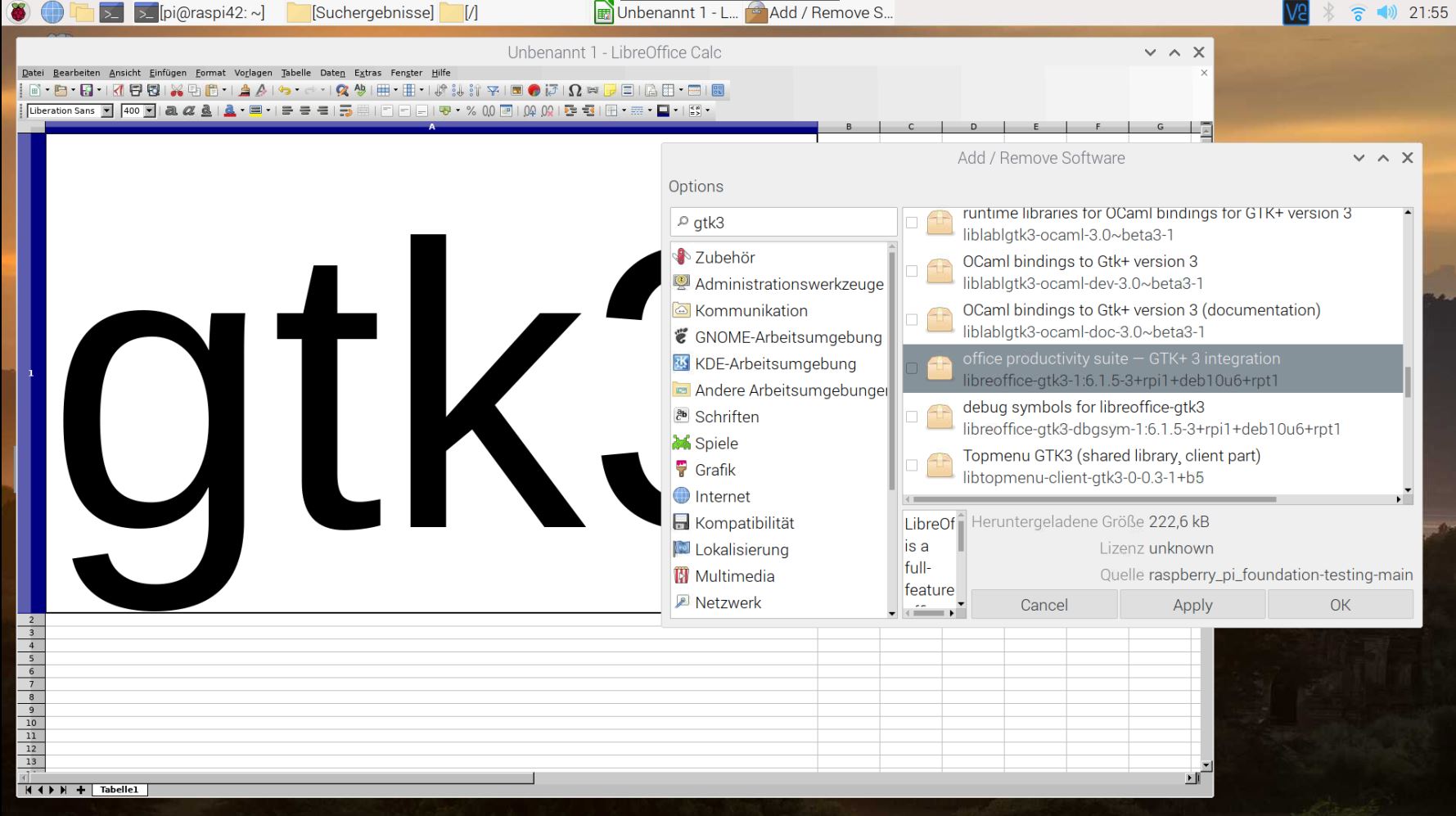The image size is (1456, 816).
Task: Run the spelling check icon
Action: tap(360, 90)
